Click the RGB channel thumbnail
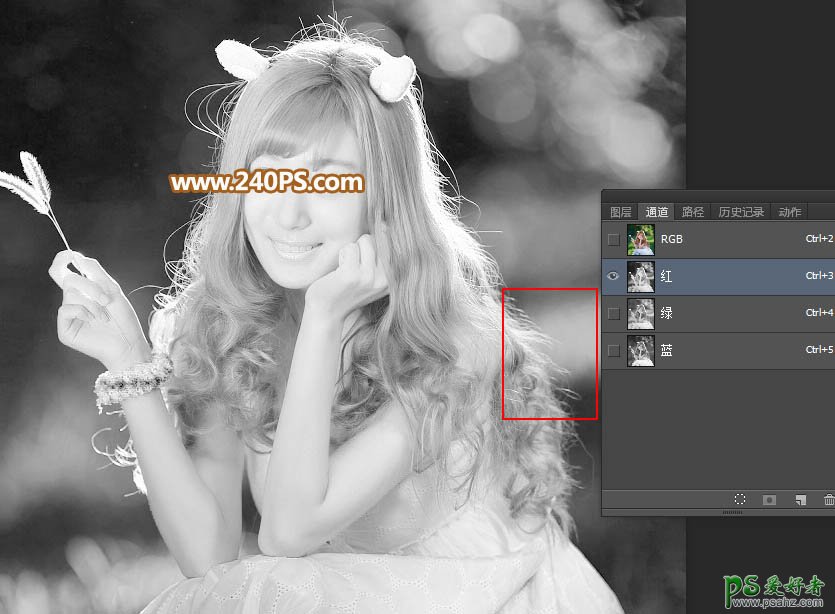This screenshot has height=614, width=835. pos(641,240)
